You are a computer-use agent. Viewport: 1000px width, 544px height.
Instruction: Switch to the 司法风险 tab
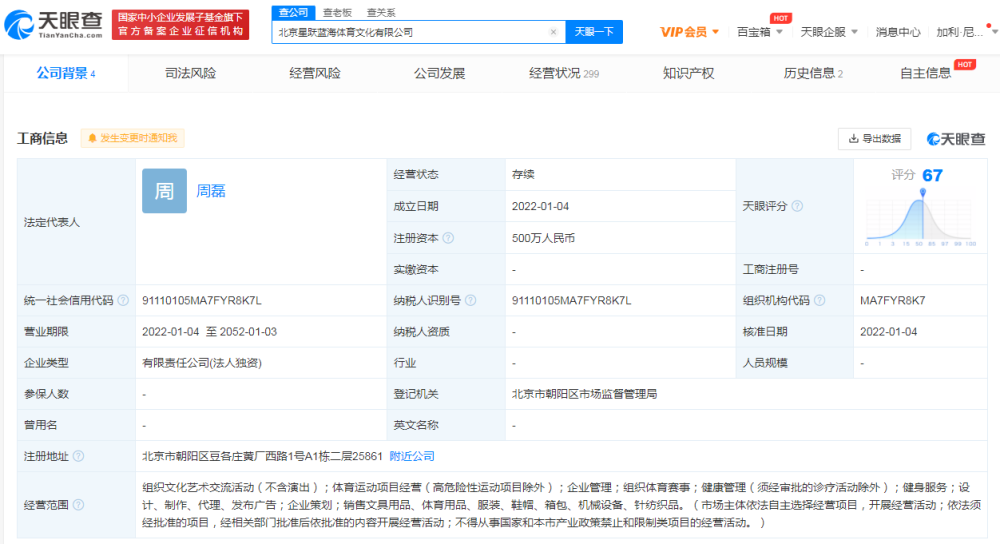[190, 73]
